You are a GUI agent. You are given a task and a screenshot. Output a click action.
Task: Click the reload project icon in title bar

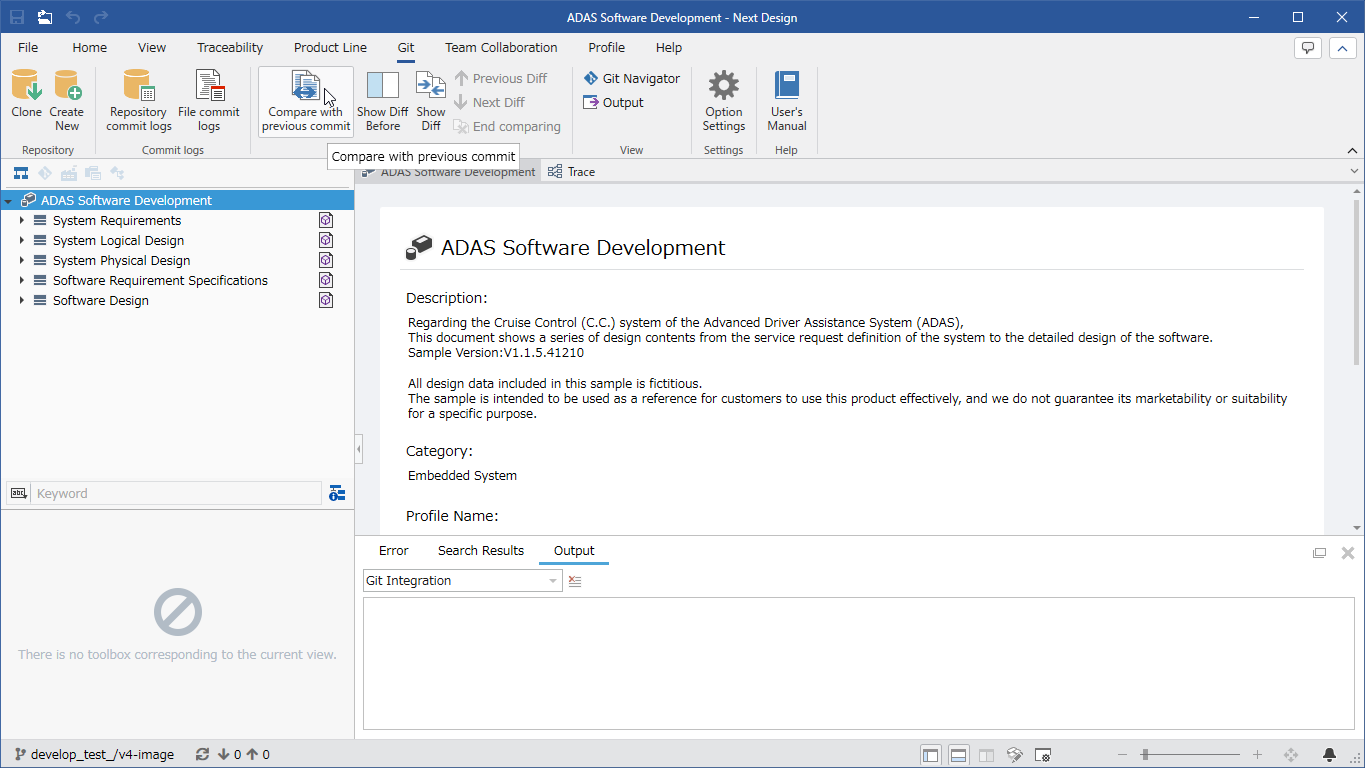pyautogui.click(x=45, y=17)
